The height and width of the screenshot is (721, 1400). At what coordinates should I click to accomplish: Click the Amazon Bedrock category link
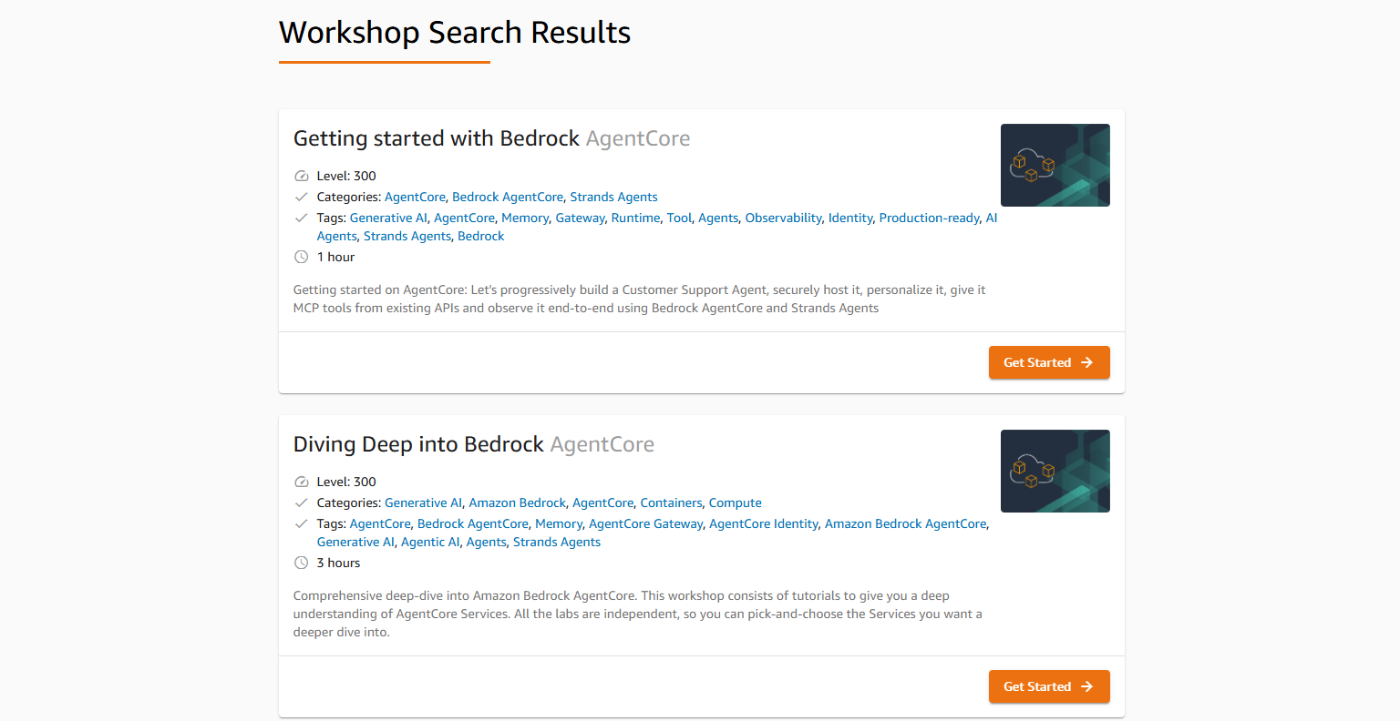pyautogui.click(x=517, y=503)
